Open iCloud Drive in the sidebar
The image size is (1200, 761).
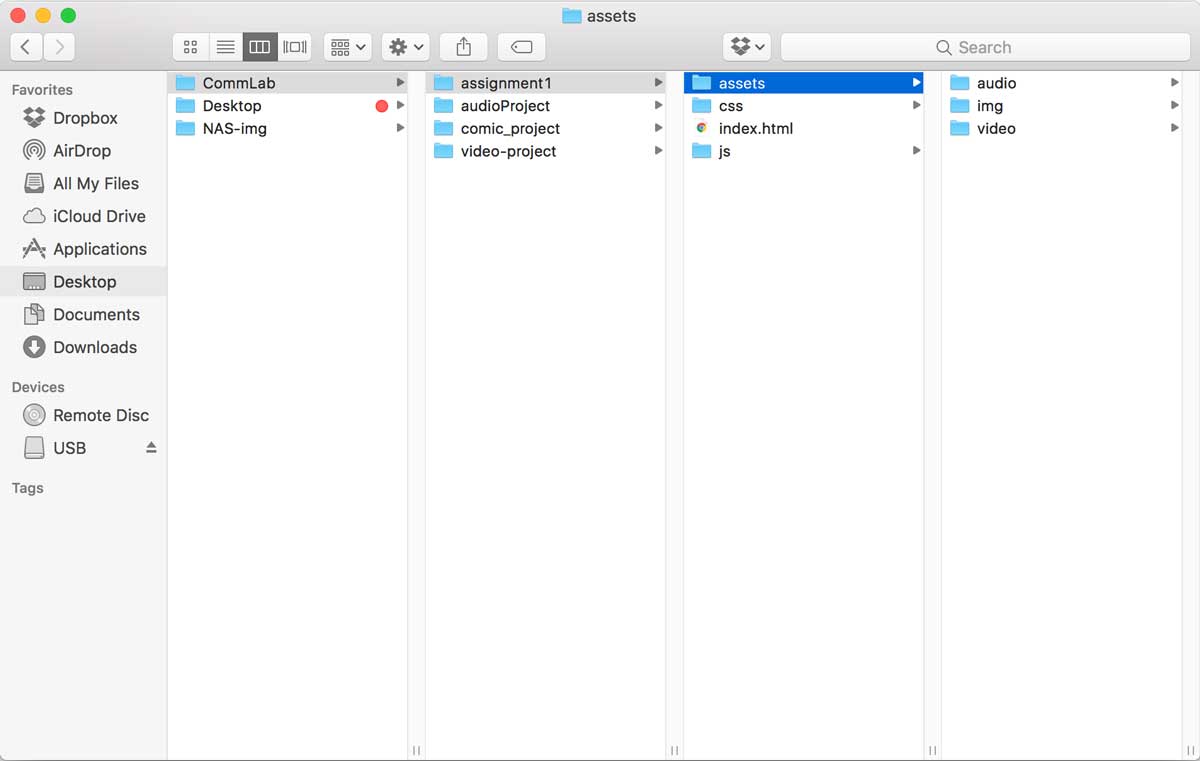pyautogui.click(x=84, y=216)
